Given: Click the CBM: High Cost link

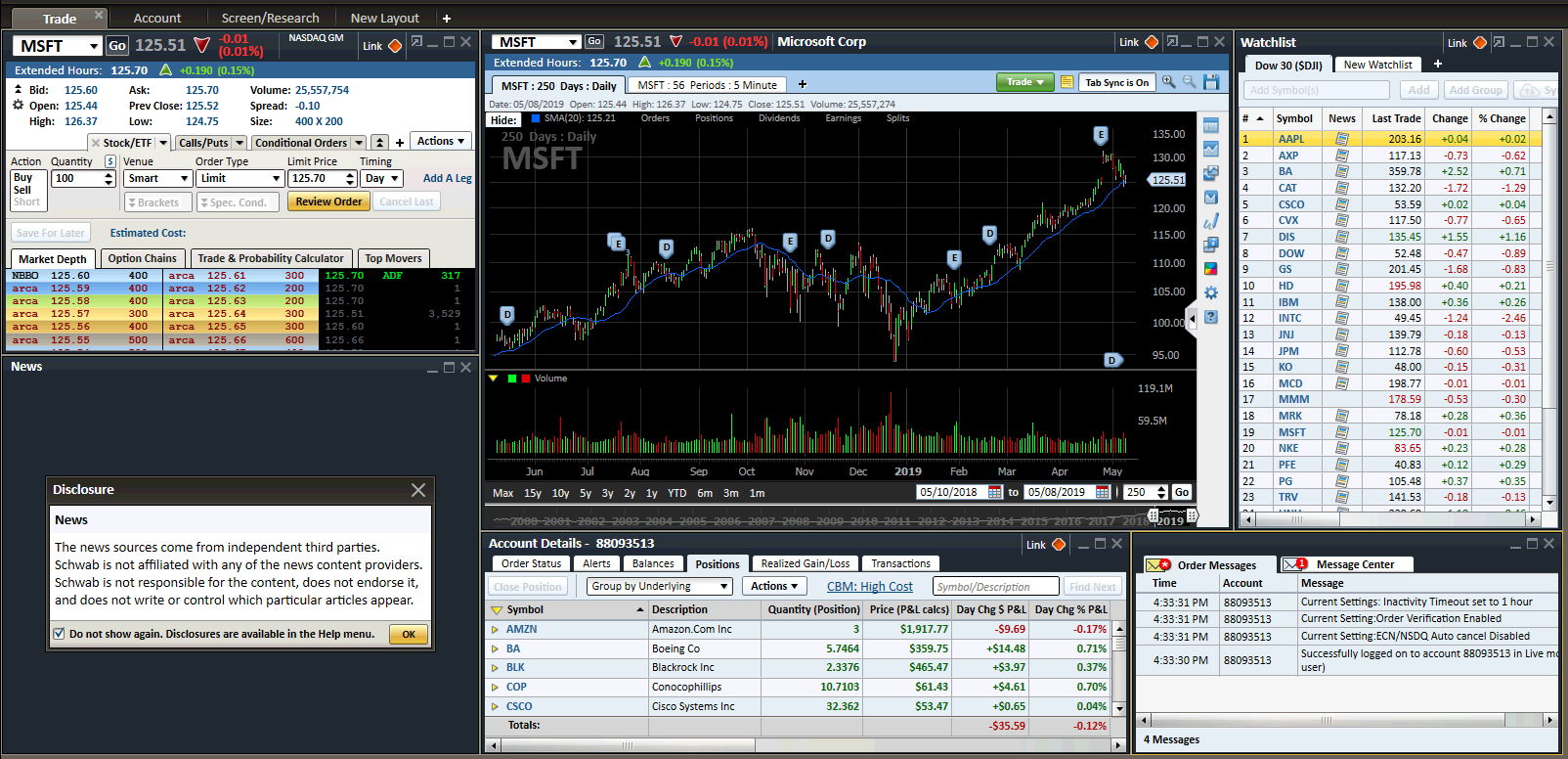Looking at the screenshot, I should 870,587.
